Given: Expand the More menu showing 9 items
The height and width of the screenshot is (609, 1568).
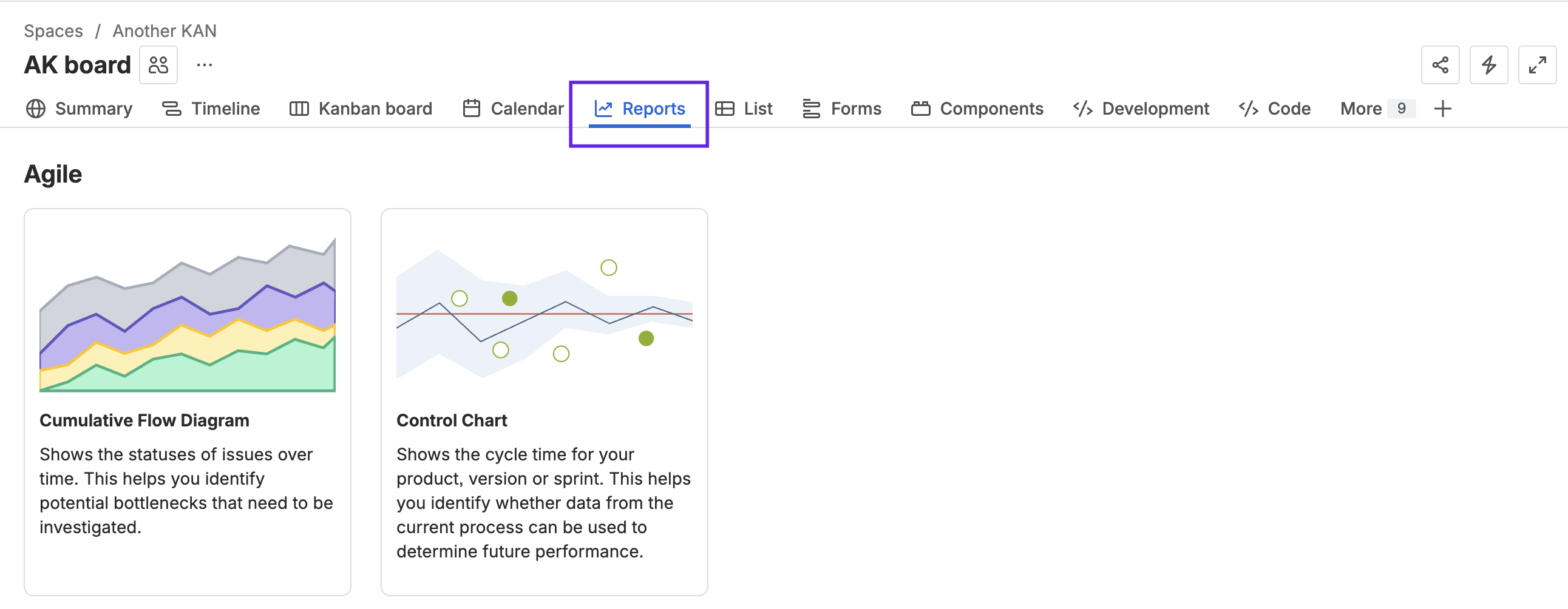Looking at the screenshot, I should point(1368,109).
